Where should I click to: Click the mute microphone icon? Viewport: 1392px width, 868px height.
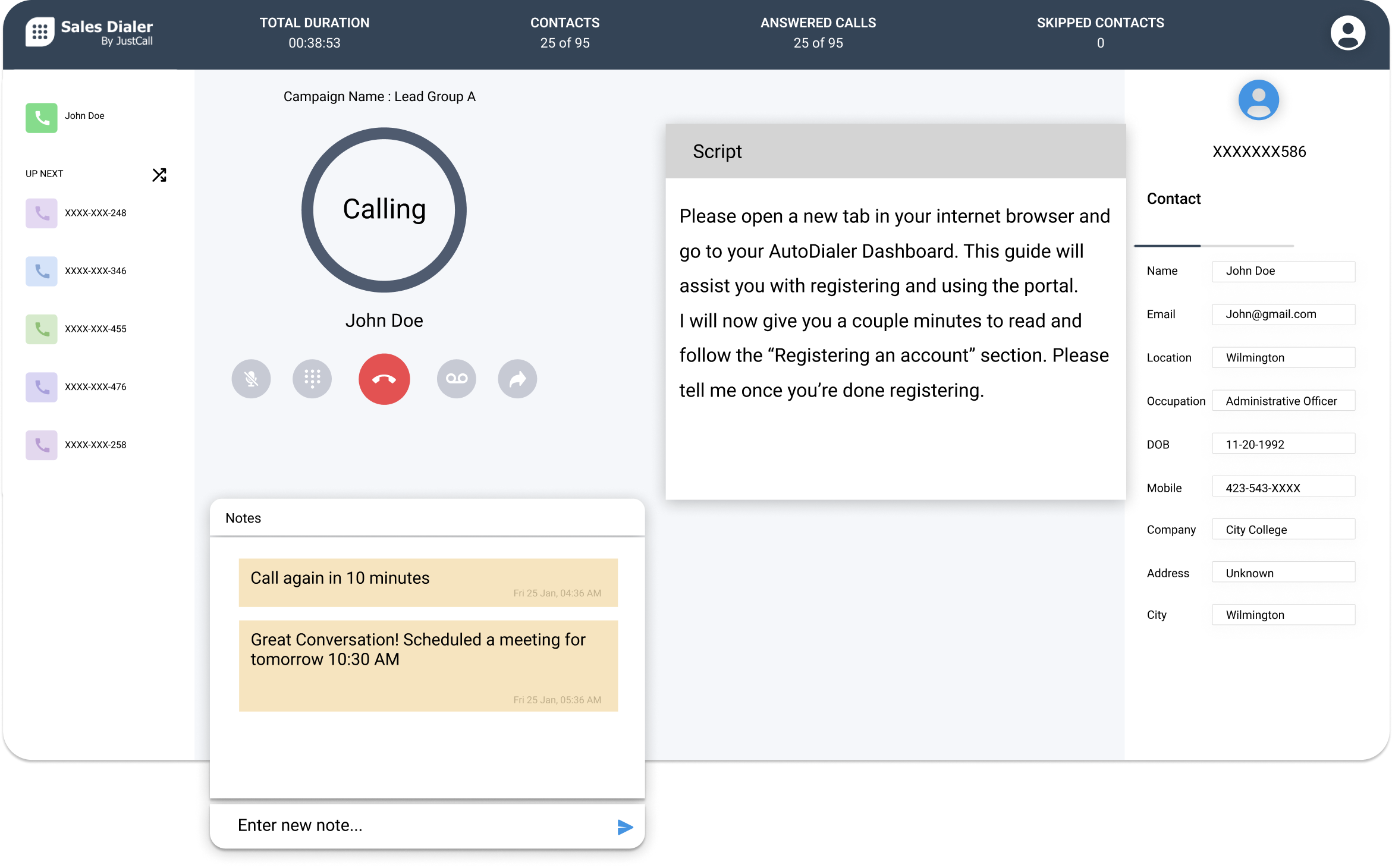pos(250,380)
